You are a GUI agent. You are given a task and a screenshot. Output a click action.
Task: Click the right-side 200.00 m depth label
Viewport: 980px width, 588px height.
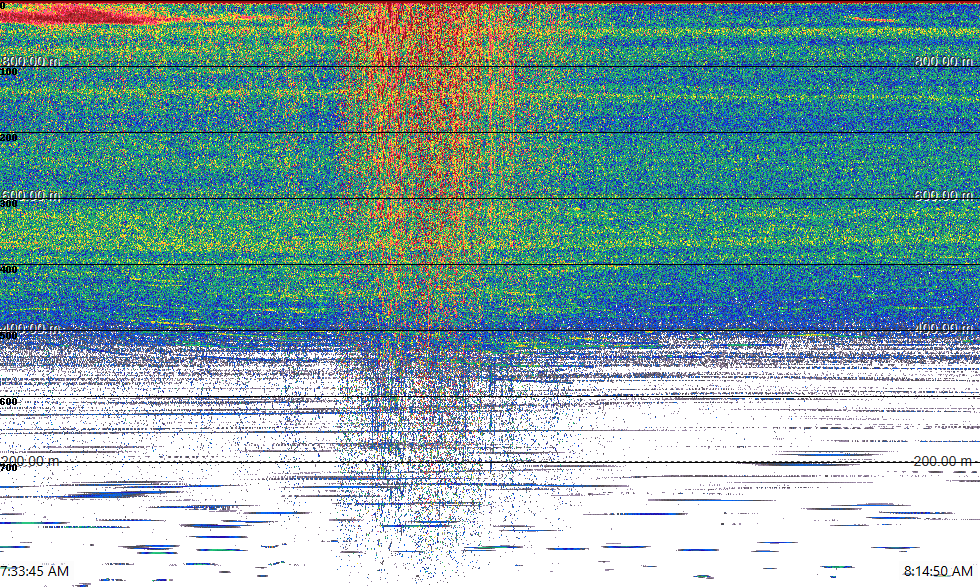(944, 461)
